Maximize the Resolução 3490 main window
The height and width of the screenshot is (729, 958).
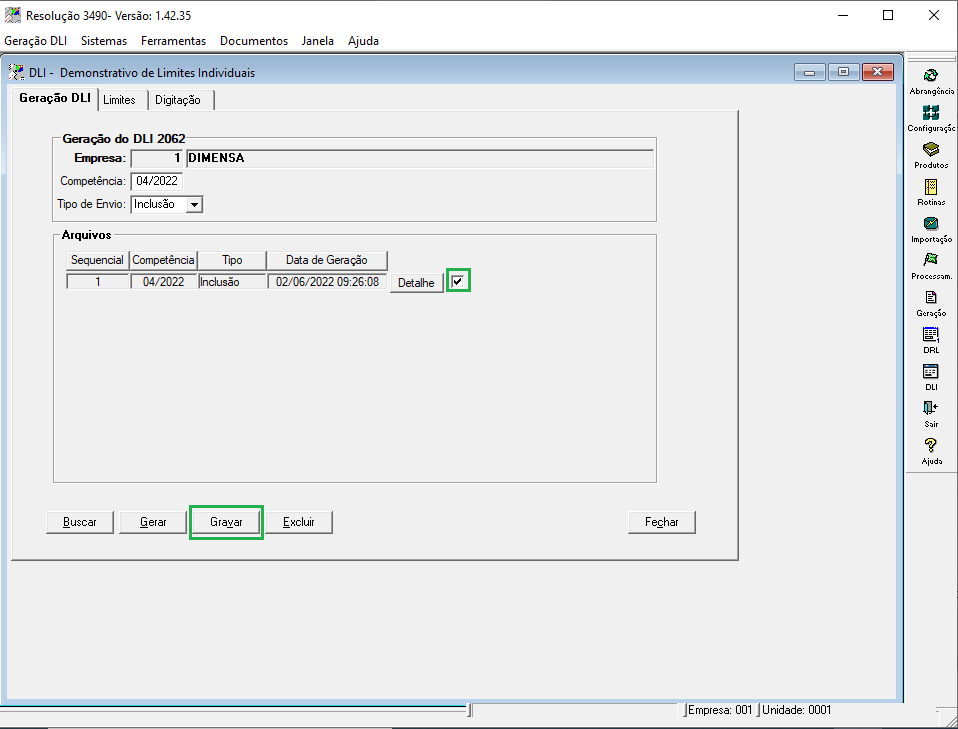[888, 15]
